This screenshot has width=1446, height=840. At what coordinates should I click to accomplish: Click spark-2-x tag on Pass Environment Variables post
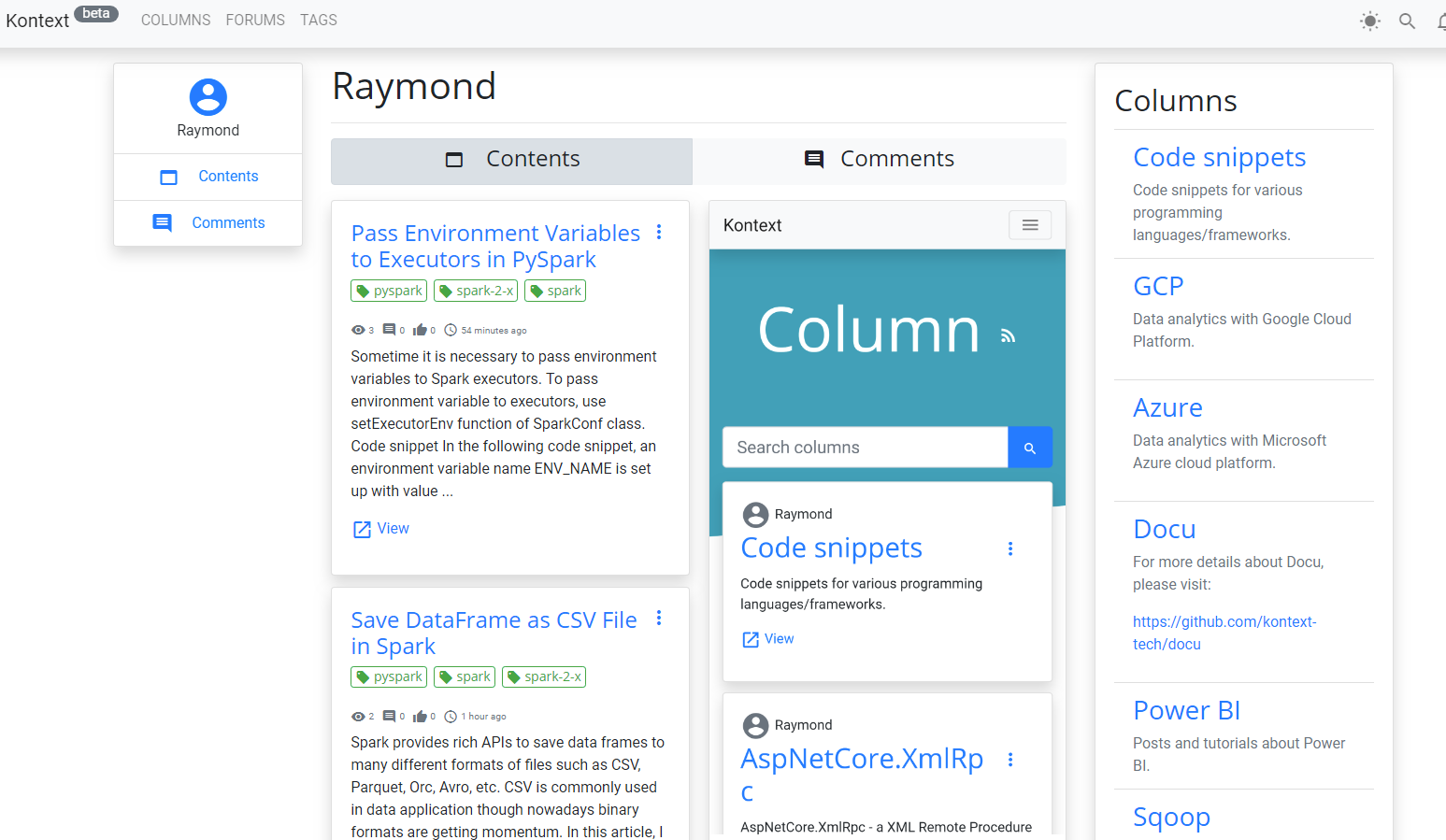click(x=476, y=291)
